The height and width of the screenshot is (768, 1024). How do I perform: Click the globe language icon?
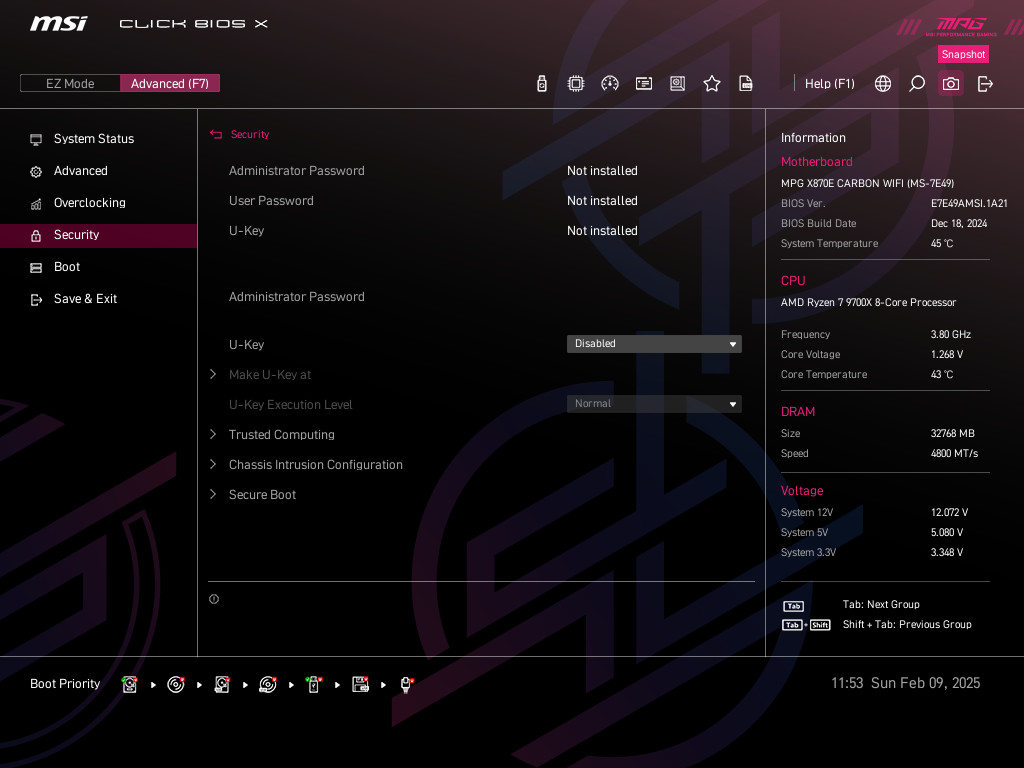pyautogui.click(x=883, y=84)
